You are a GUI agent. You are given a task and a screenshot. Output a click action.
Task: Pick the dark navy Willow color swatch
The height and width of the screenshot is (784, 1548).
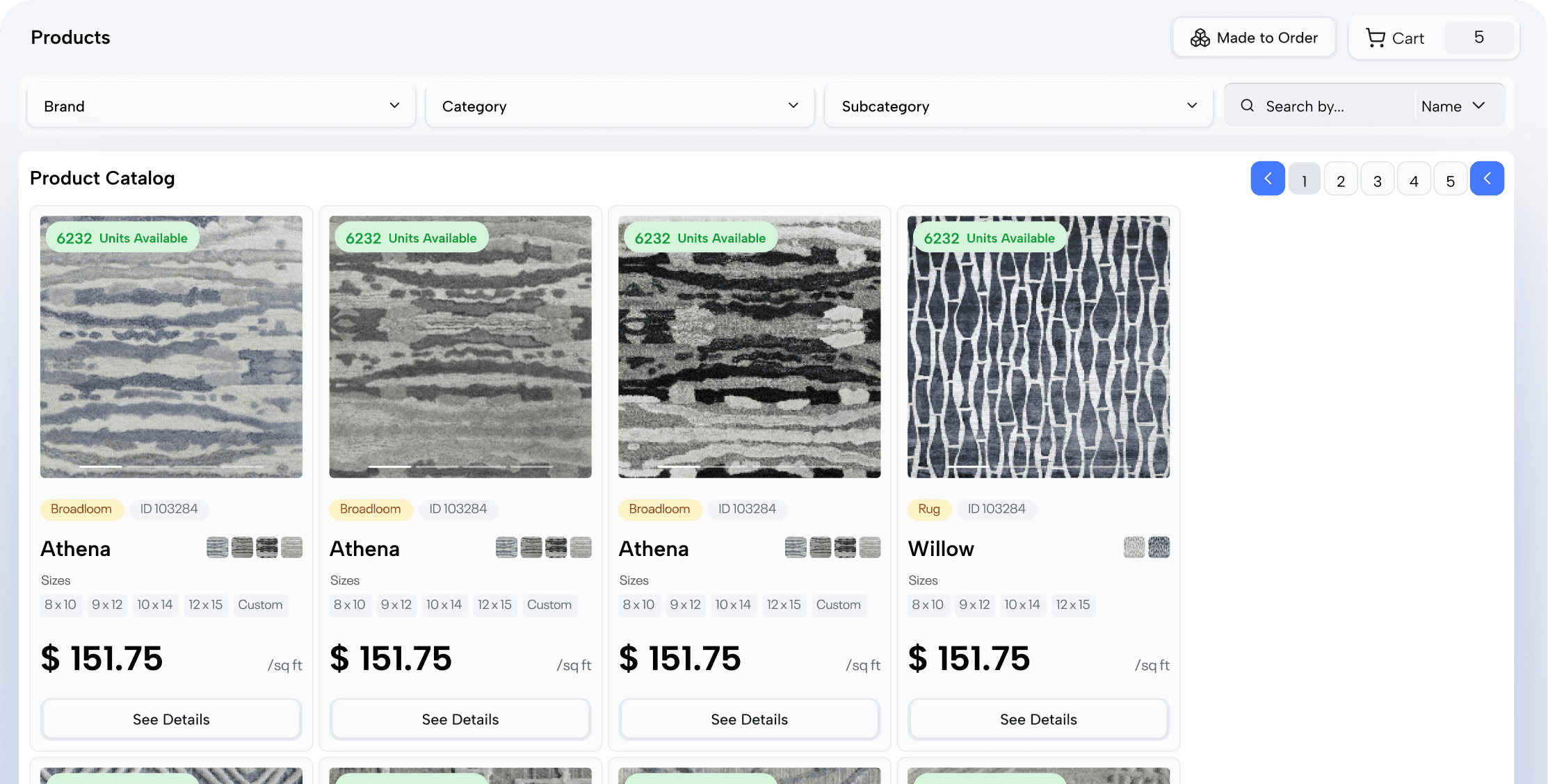[x=1159, y=548]
